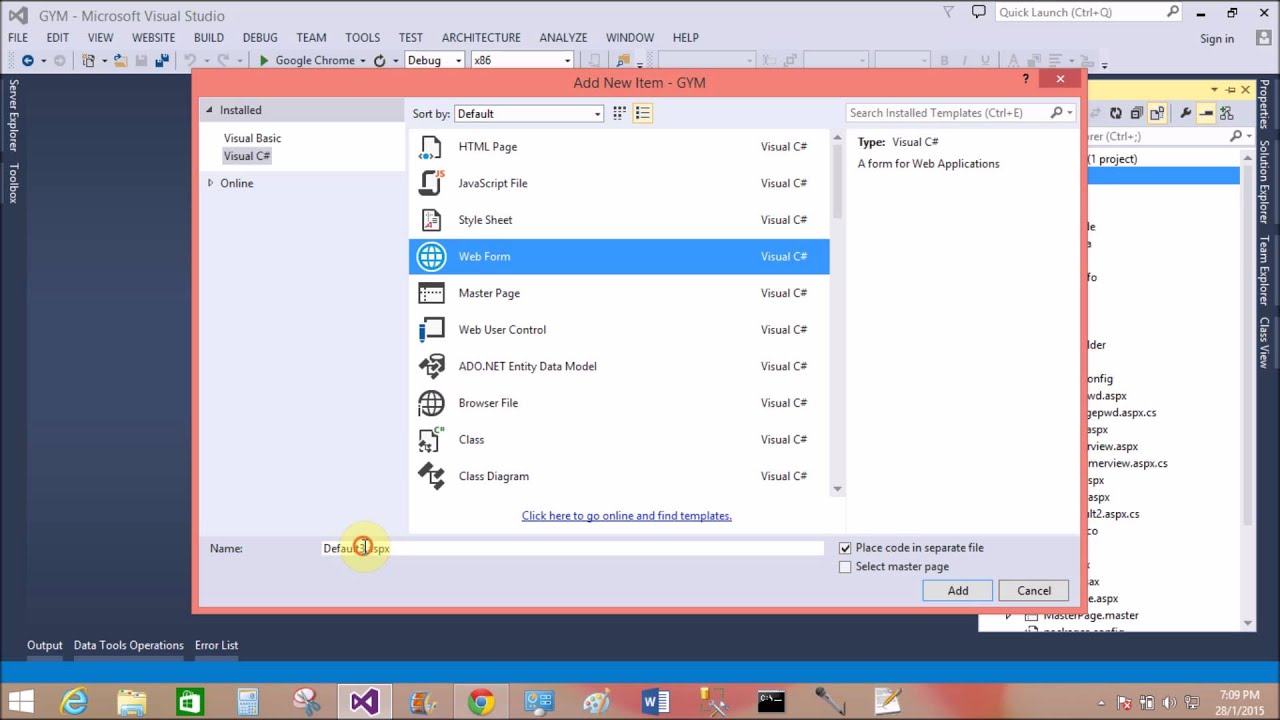The width and height of the screenshot is (1280, 720).
Task: Open the FILE menu
Action: (18, 38)
